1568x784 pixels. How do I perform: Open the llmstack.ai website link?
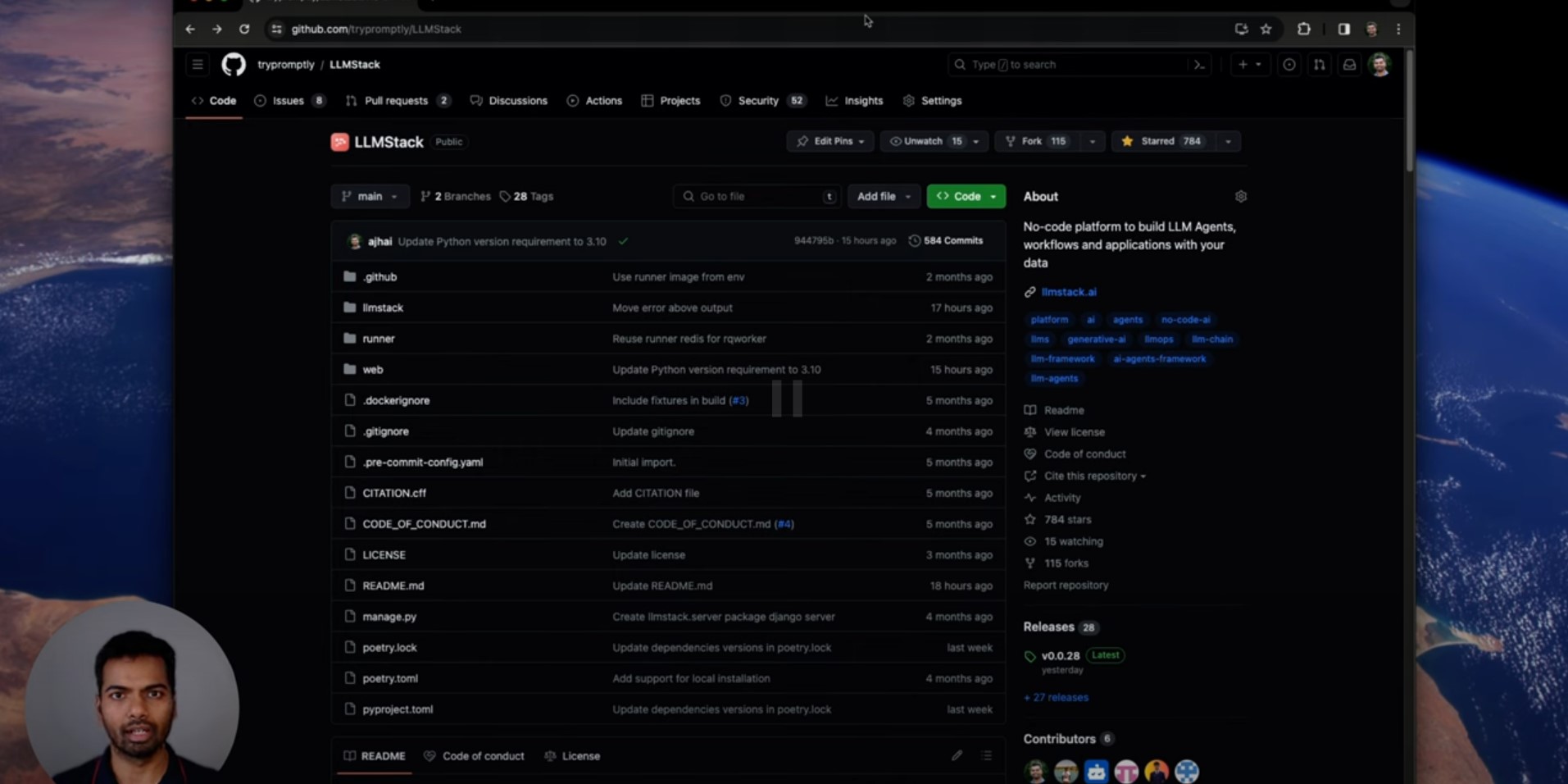(x=1068, y=292)
